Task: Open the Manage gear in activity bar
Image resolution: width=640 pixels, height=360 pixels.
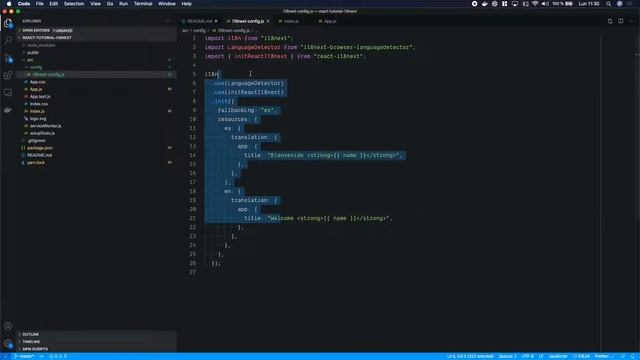Action: (8, 344)
